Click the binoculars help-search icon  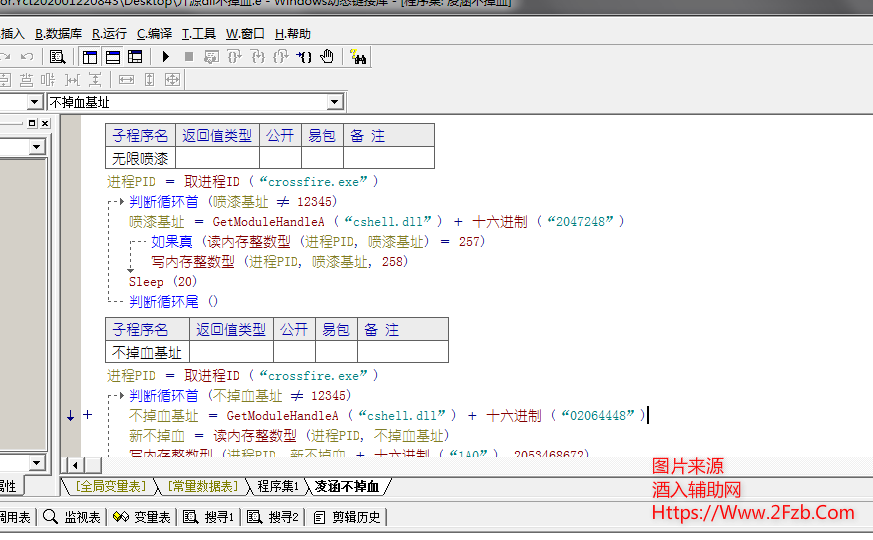(357, 57)
